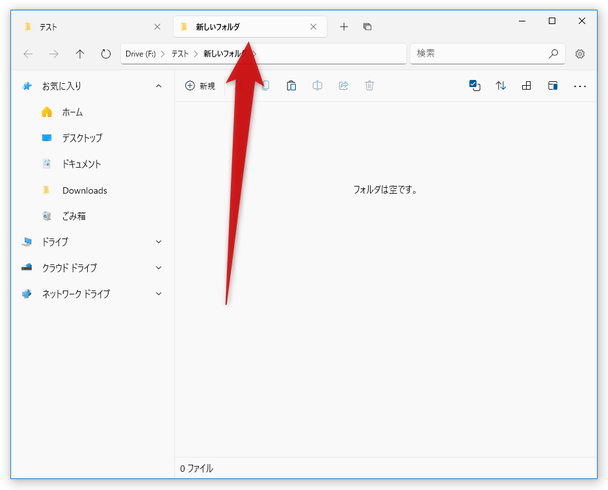
Task: Add a new tab with plus button
Action: point(344,27)
